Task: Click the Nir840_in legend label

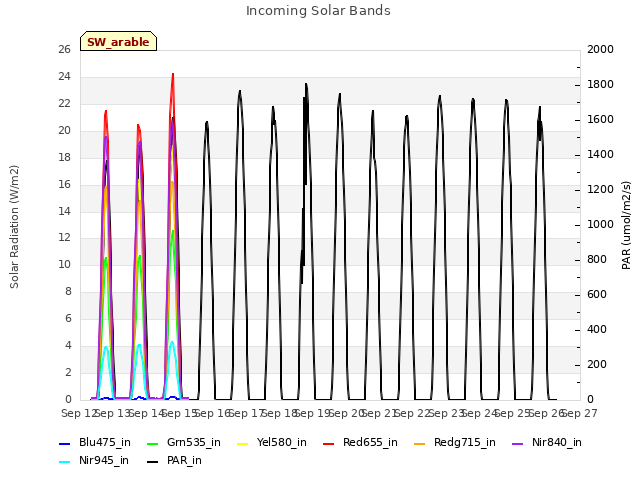Action: point(556,442)
